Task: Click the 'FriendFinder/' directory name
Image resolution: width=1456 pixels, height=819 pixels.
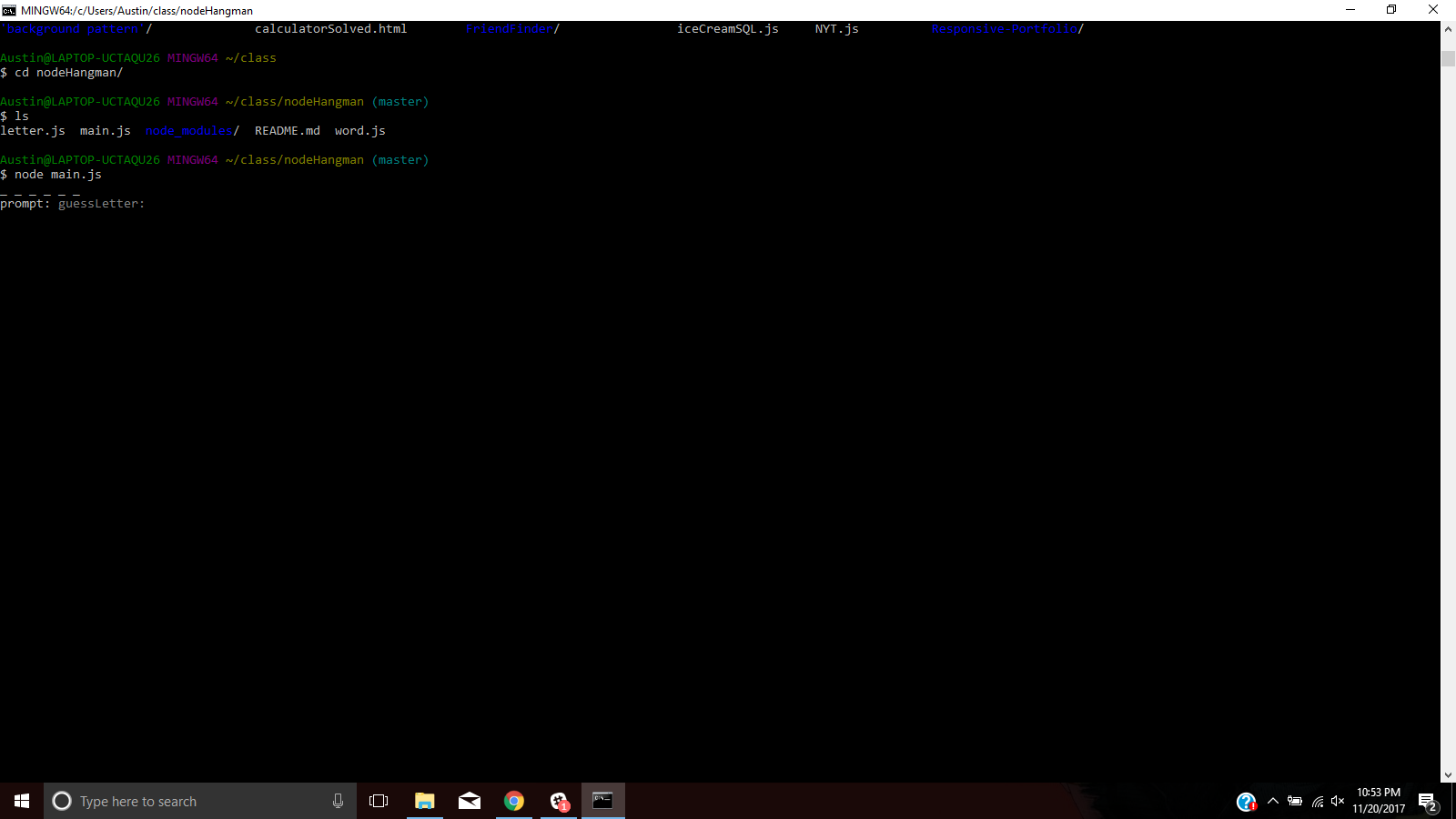Action: (513, 29)
